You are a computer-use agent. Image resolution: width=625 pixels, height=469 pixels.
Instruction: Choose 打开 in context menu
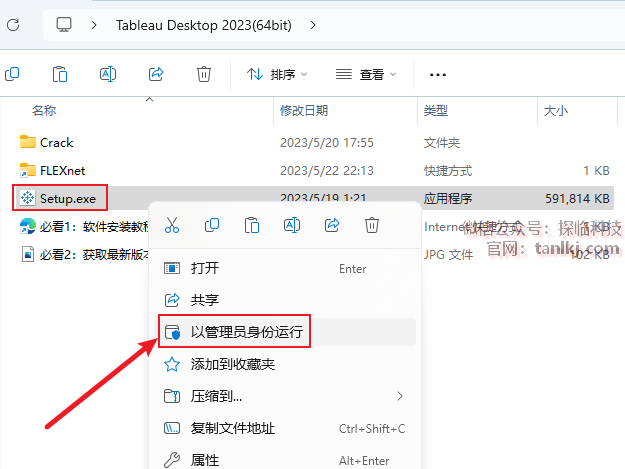(285, 268)
